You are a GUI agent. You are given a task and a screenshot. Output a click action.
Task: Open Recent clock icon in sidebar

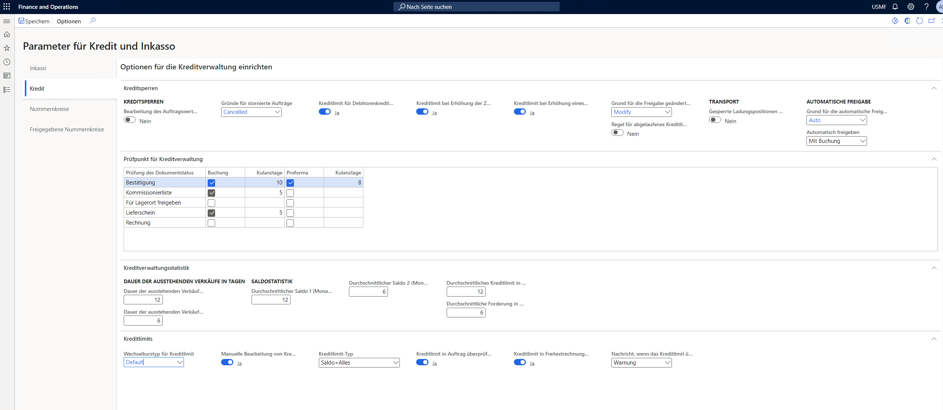tap(7, 62)
